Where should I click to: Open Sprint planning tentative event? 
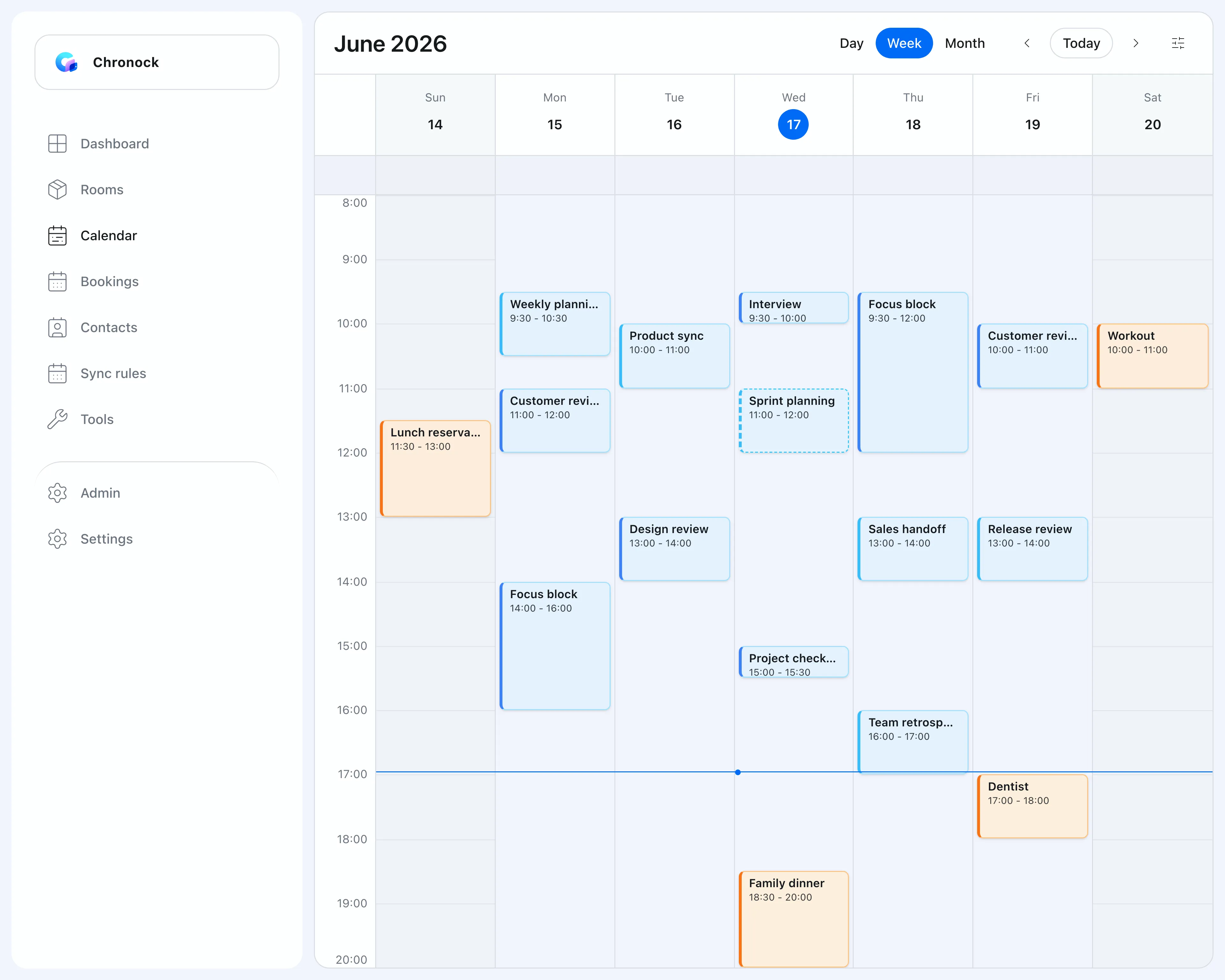tap(793, 420)
